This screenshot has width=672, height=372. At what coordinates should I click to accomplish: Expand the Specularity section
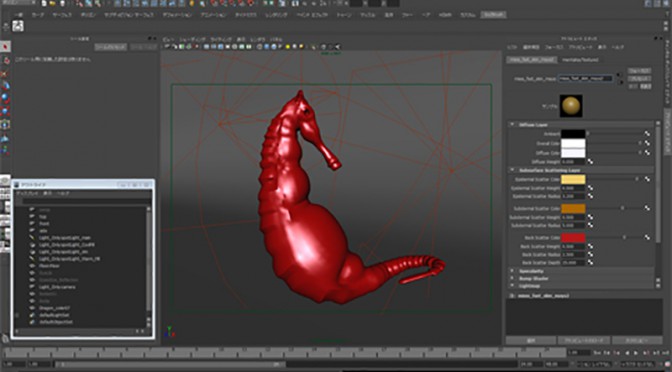512,271
